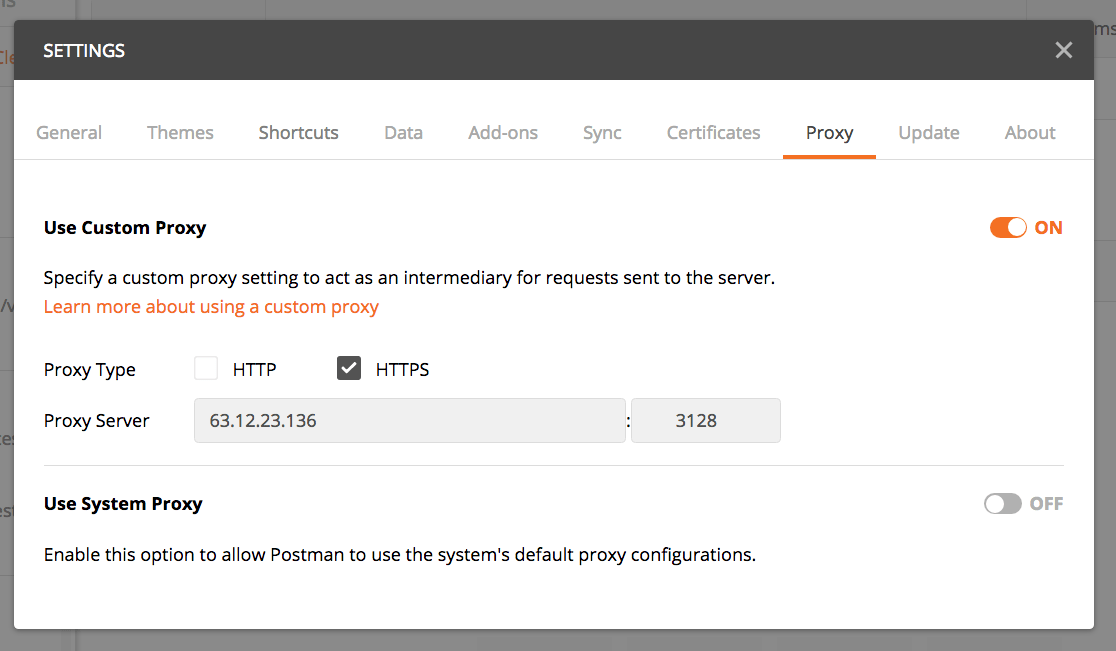
Task: Go to the Shortcuts tab
Action: coord(298,132)
